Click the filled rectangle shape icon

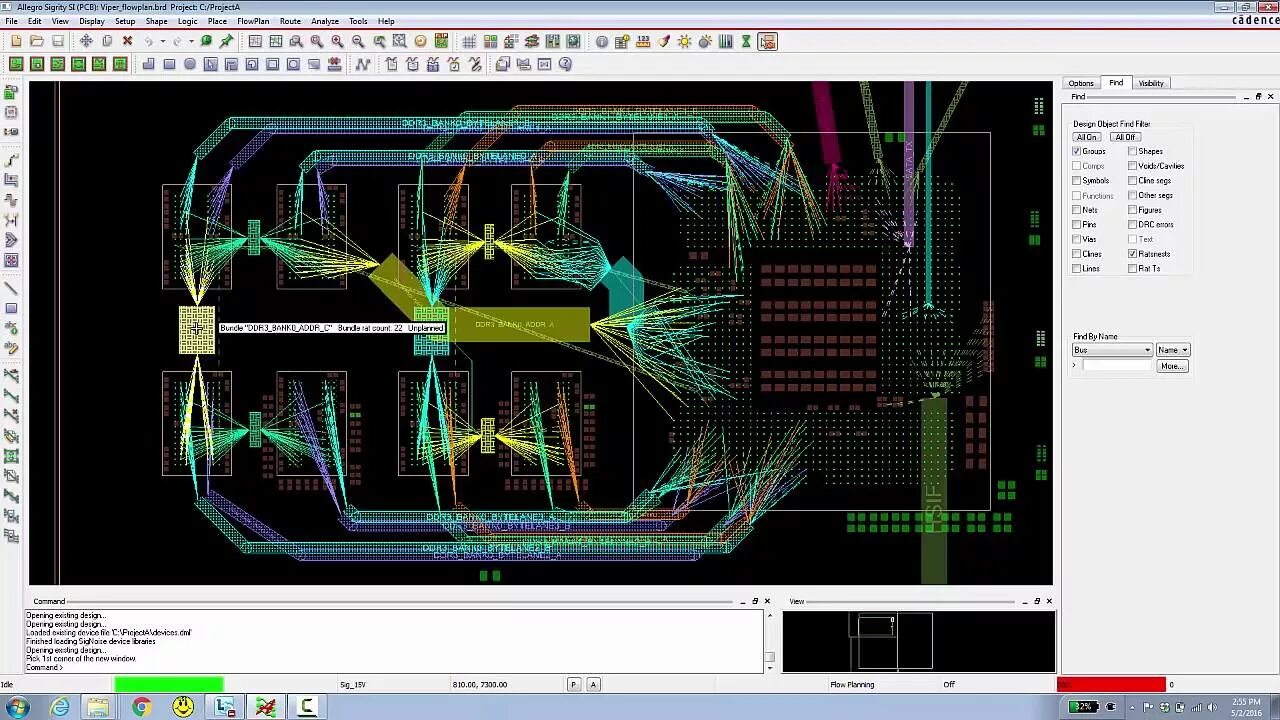tap(169, 64)
